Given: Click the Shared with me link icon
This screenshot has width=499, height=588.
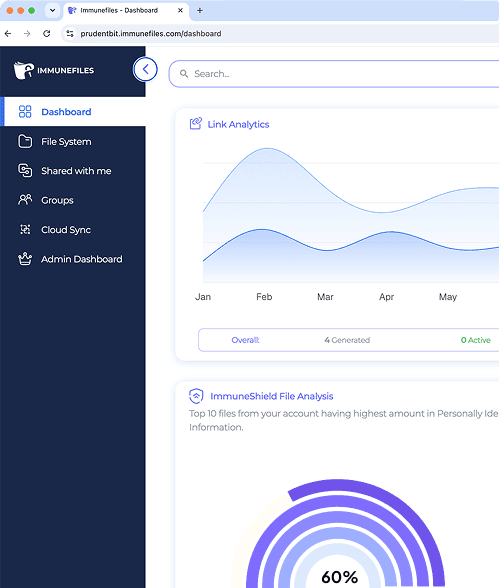Looking at the screenshot, I should coord(25,171).
